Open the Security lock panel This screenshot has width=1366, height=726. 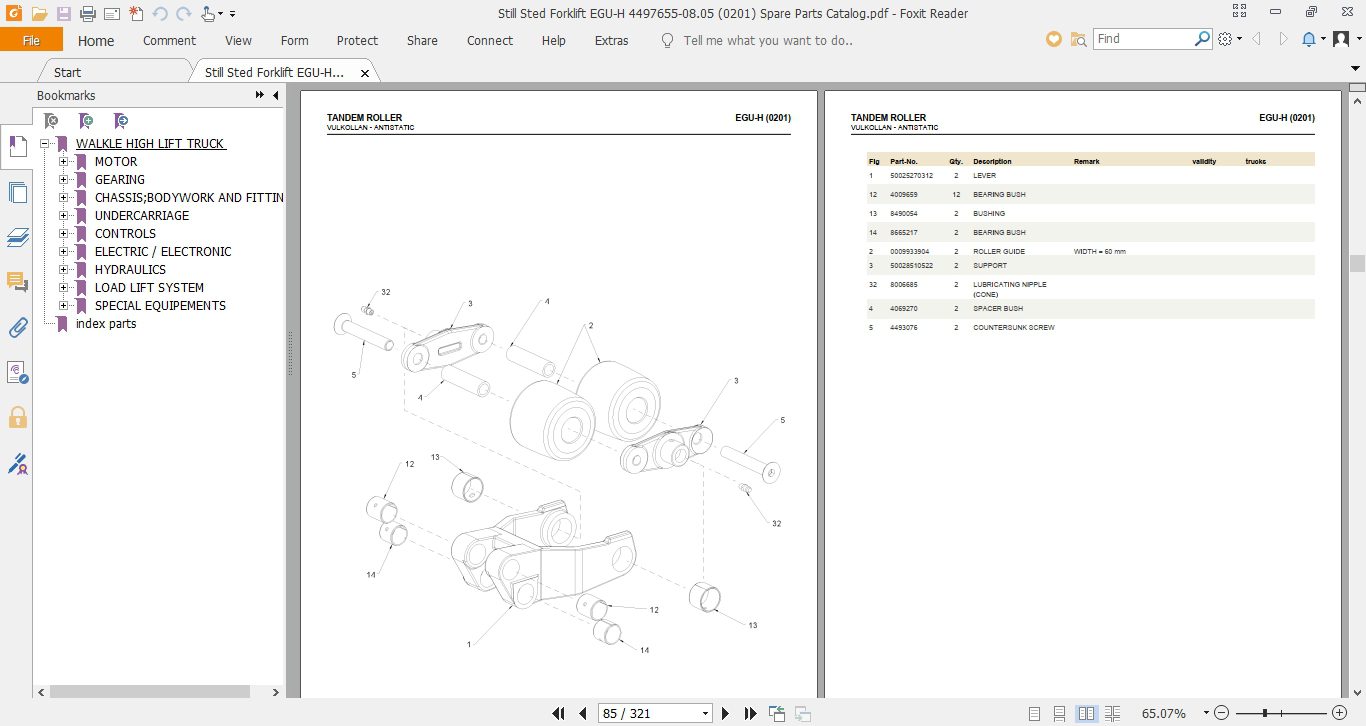point(17,417)
